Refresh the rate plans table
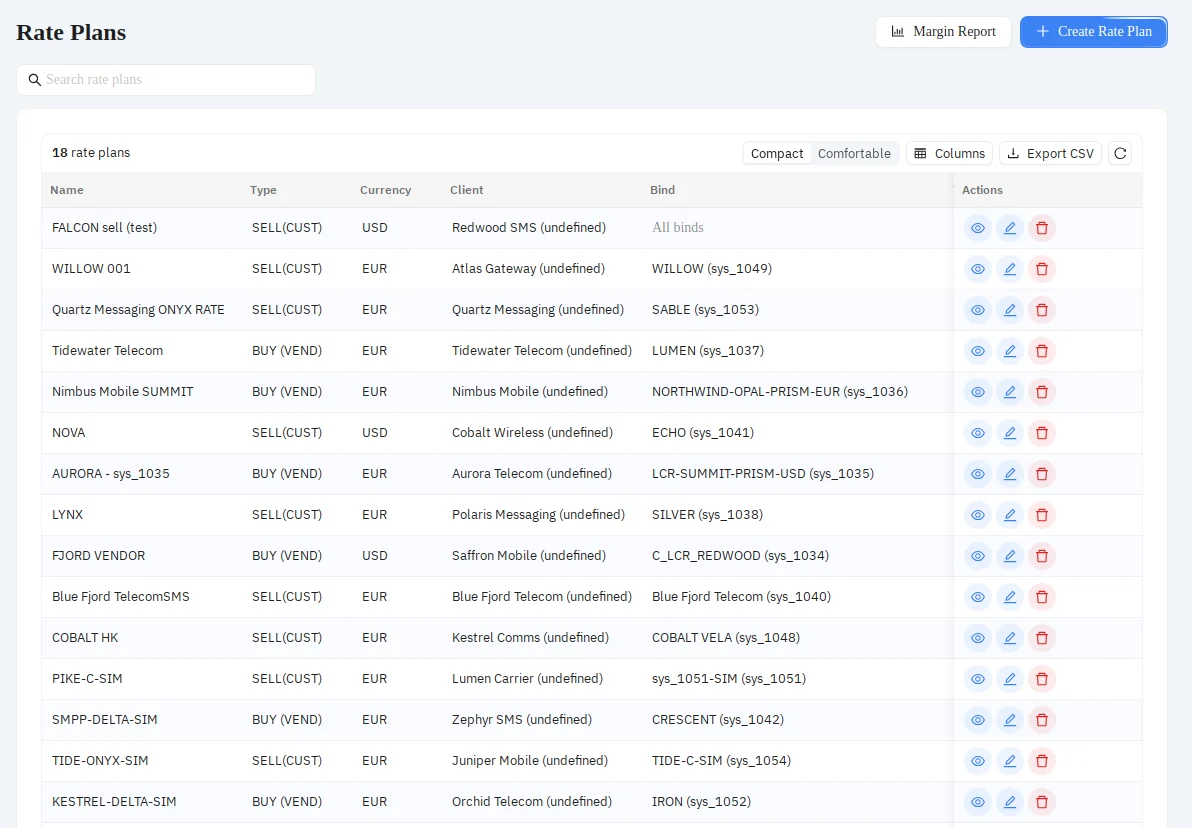The height and width of the screenshot is (828, 1192). click(x=1120, y=154)
